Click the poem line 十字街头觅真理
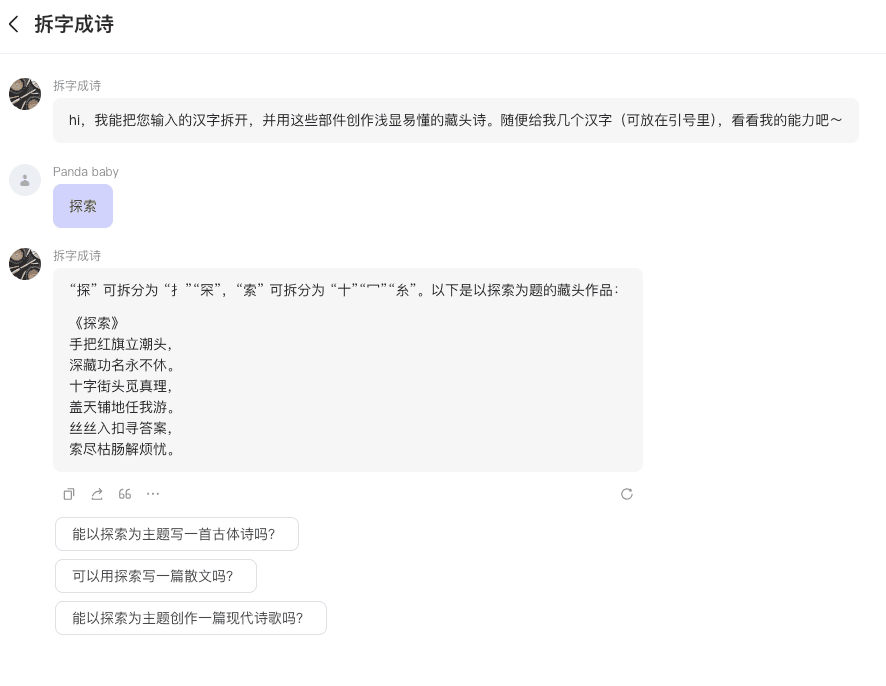Image resolution: width=886 pixels, height=686 pixels. tap(122, 386)
